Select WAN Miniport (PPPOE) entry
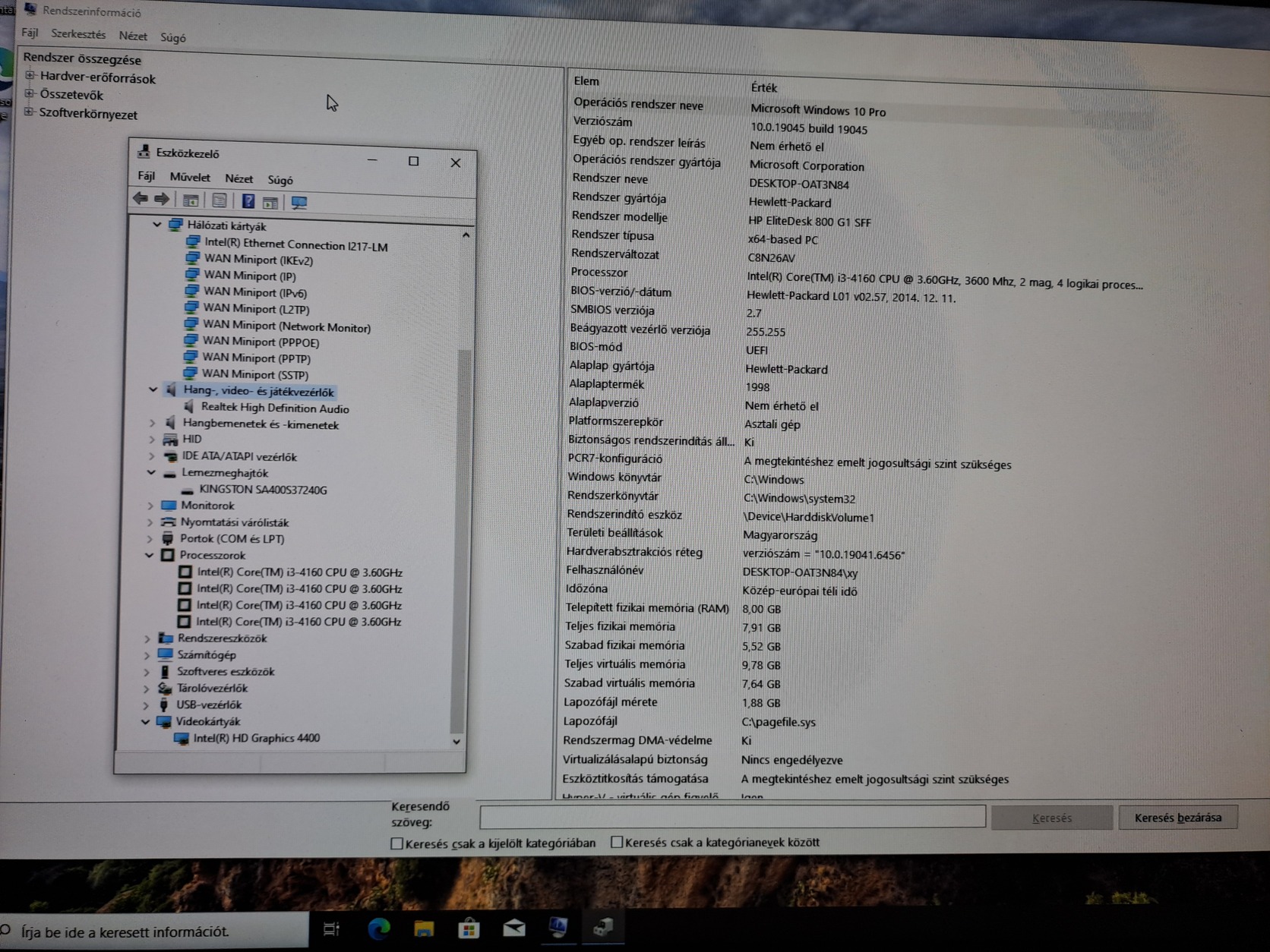Image resolution: width=1270 pixels, height=952 pixels. [261, 342]
